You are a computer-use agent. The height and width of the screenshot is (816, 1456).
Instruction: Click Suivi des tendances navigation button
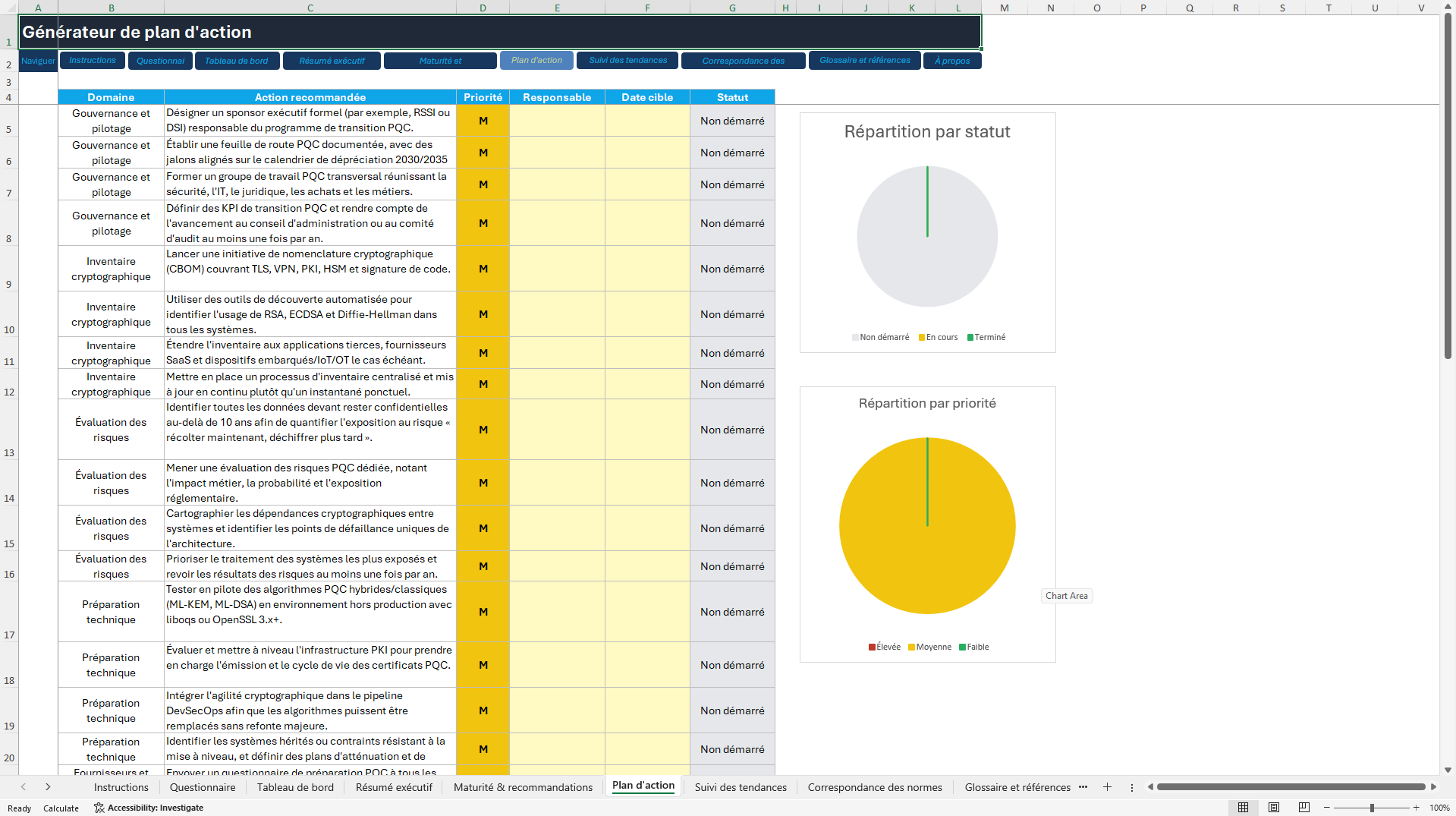627,61
